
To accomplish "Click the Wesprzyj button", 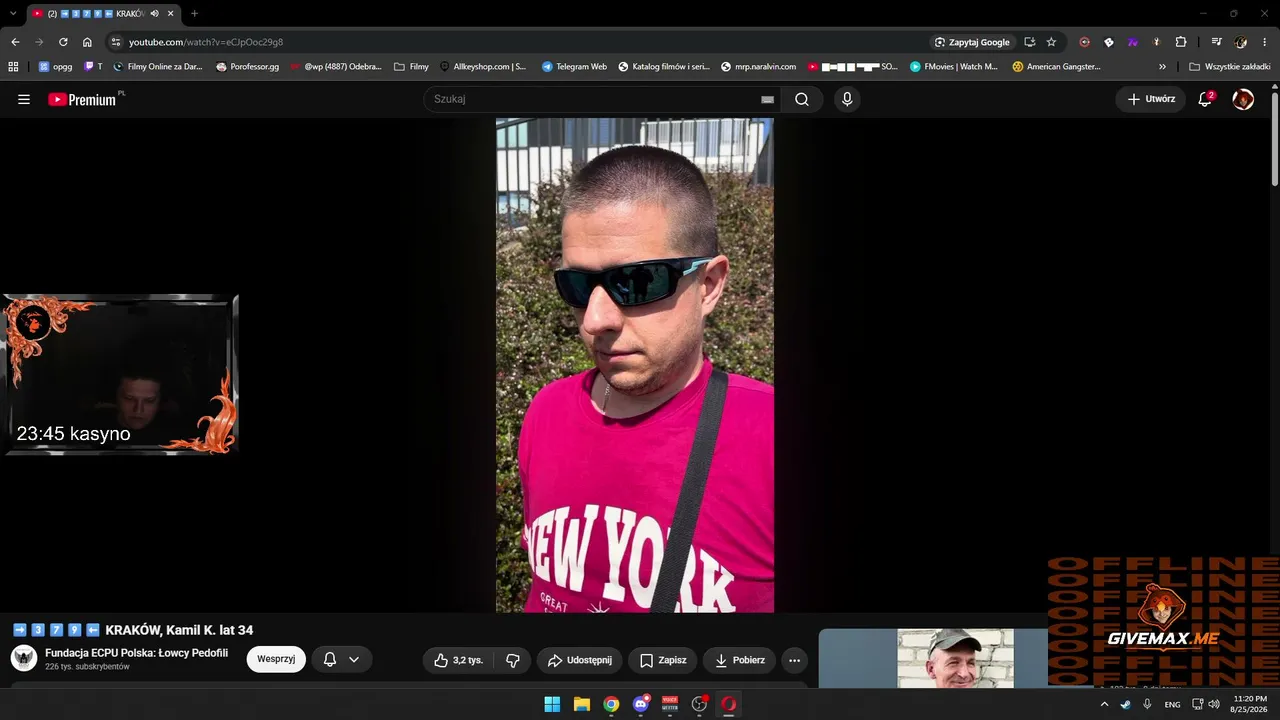I will point(276,659).
